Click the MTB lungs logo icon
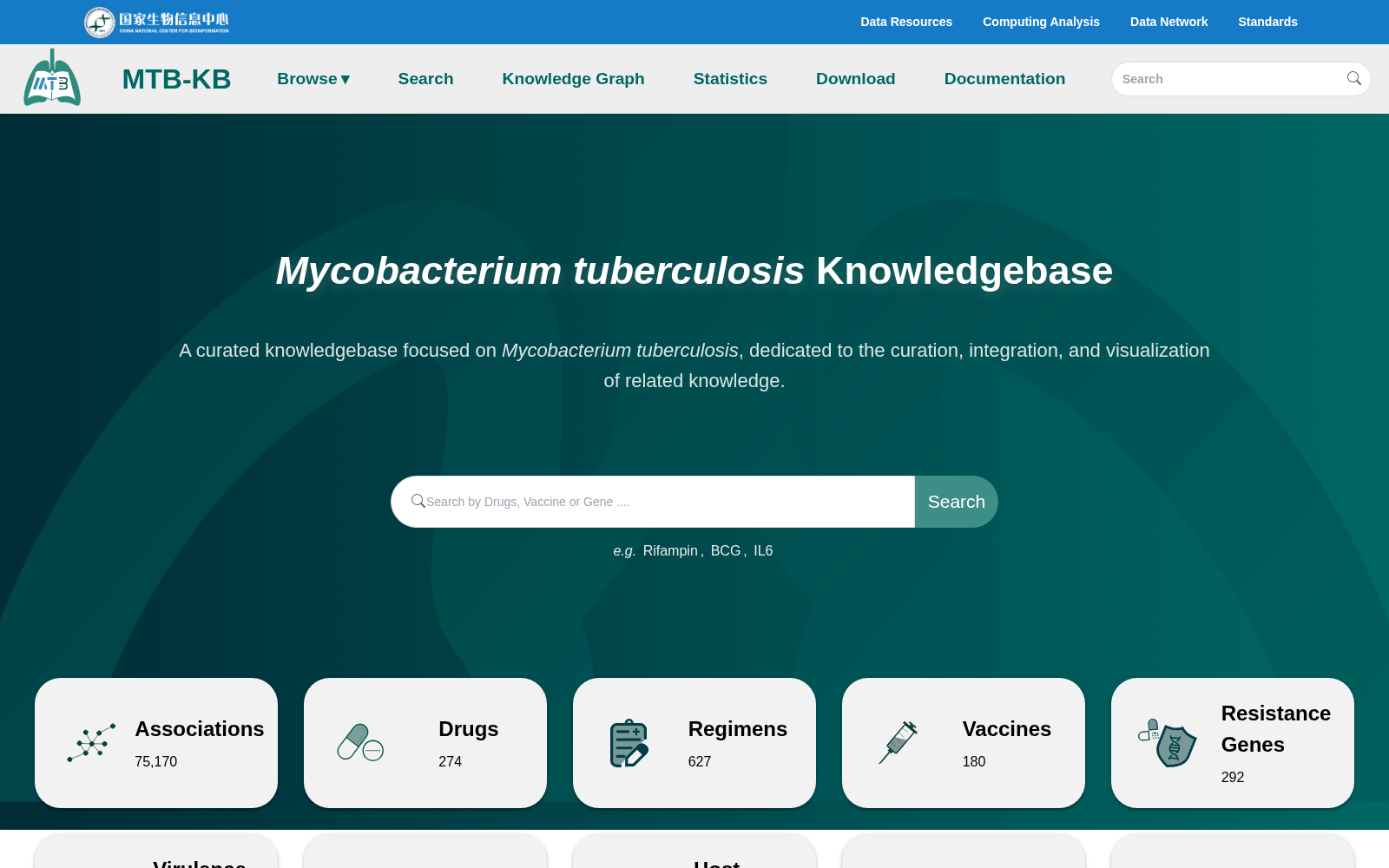 pyautogui.click(x=52, y=78)
